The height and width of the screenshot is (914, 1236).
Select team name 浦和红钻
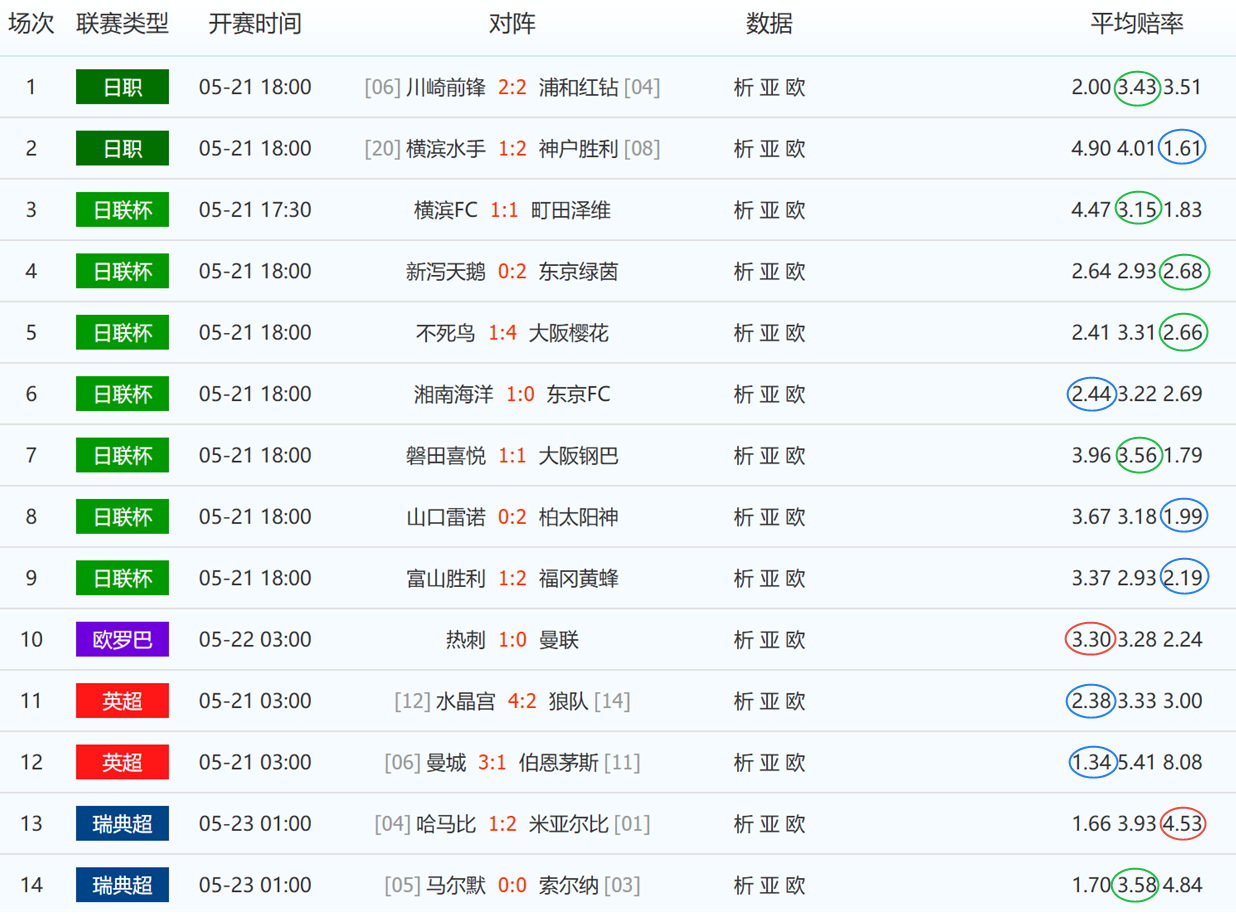[578, 88]
